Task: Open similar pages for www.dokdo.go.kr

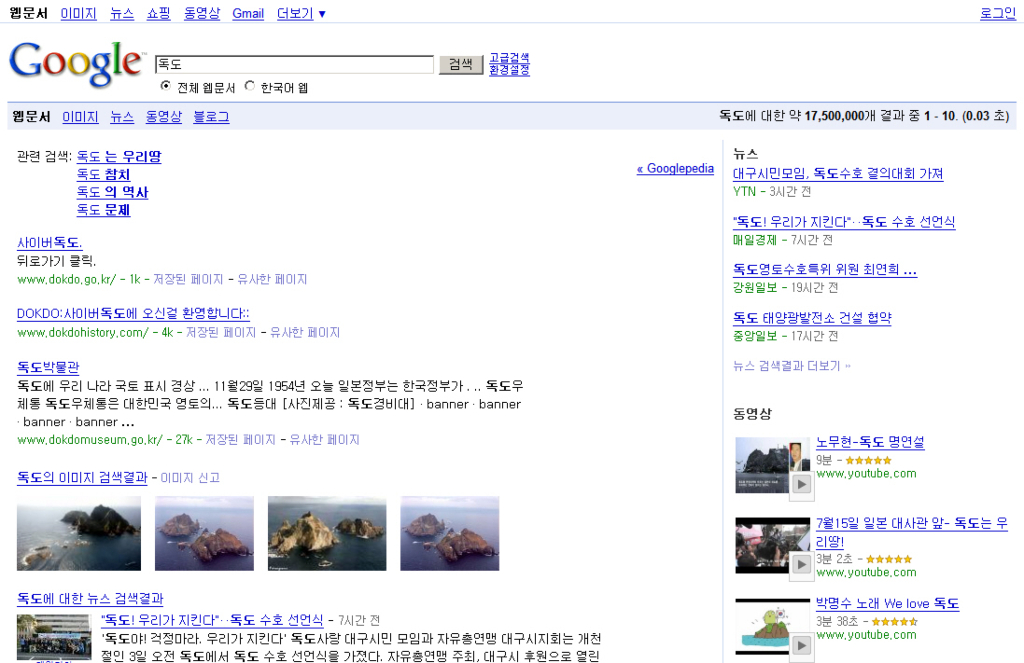Action: (x=272, y=279)
